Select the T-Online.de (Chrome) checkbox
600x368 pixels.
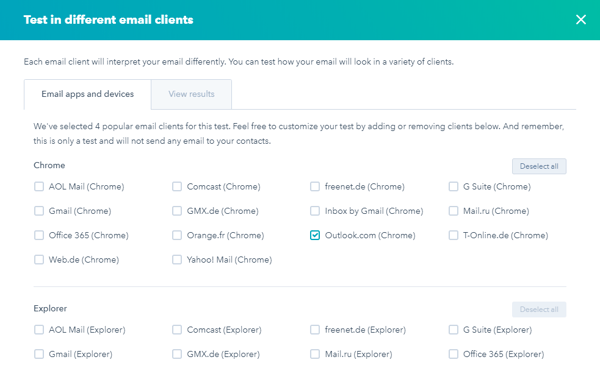click(x=453, y=235)
